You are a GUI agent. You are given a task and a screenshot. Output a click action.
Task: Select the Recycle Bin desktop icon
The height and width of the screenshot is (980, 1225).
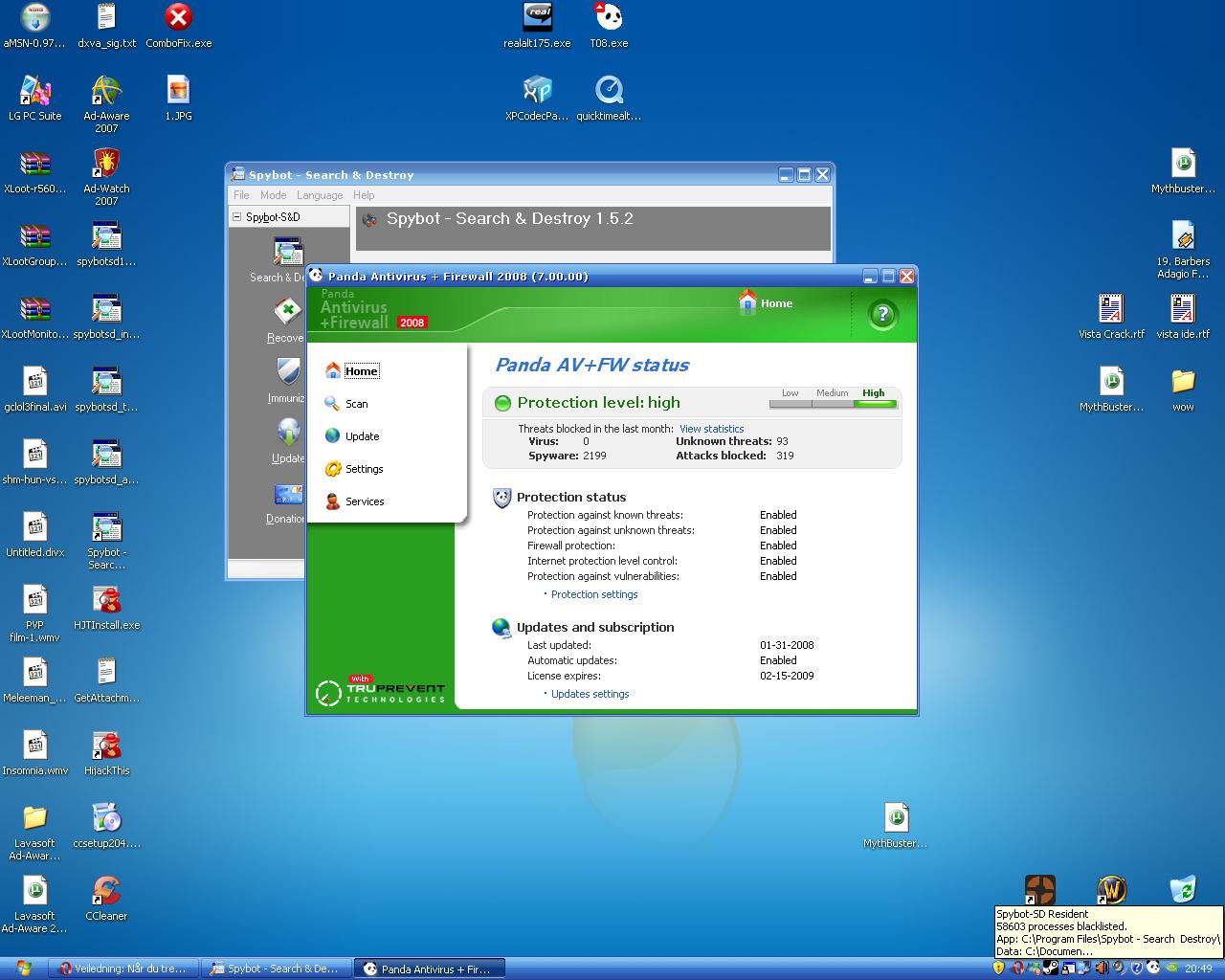(x=1183, y=889)
